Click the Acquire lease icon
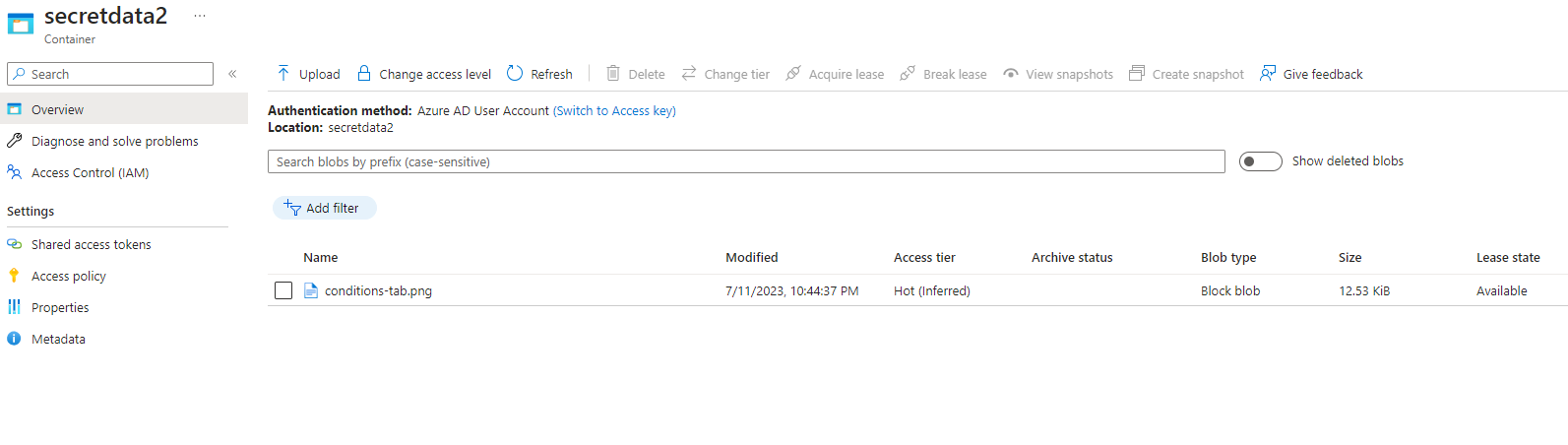1568x445 pixels. point(793,73)
